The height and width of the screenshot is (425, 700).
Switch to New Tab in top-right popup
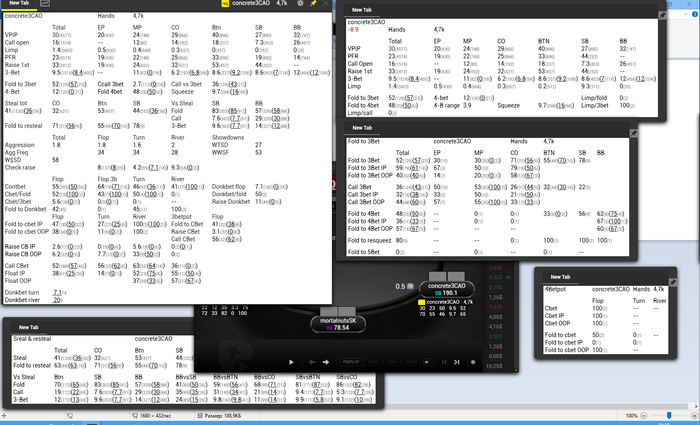coord(362,10)
